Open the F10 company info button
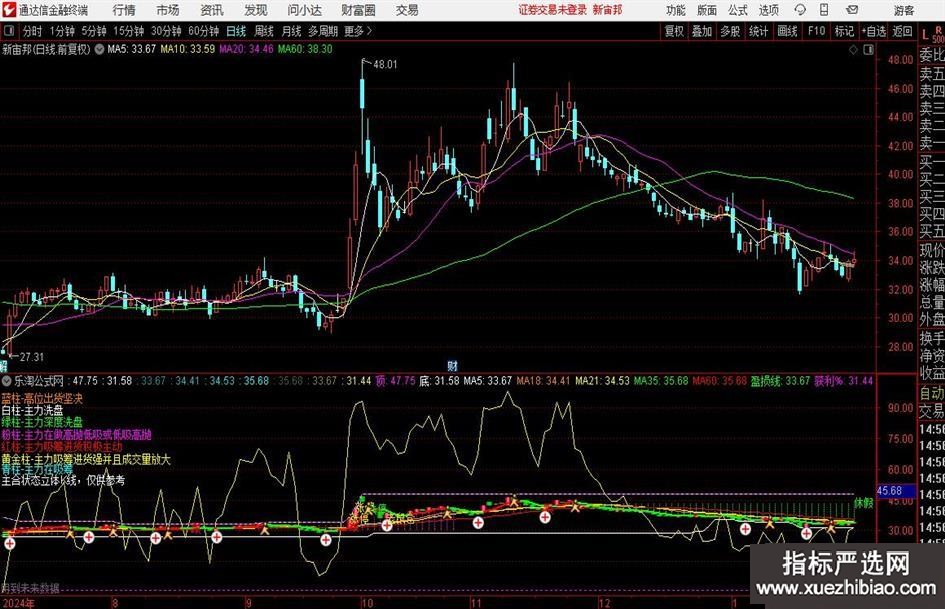 [x=816, y=31]
